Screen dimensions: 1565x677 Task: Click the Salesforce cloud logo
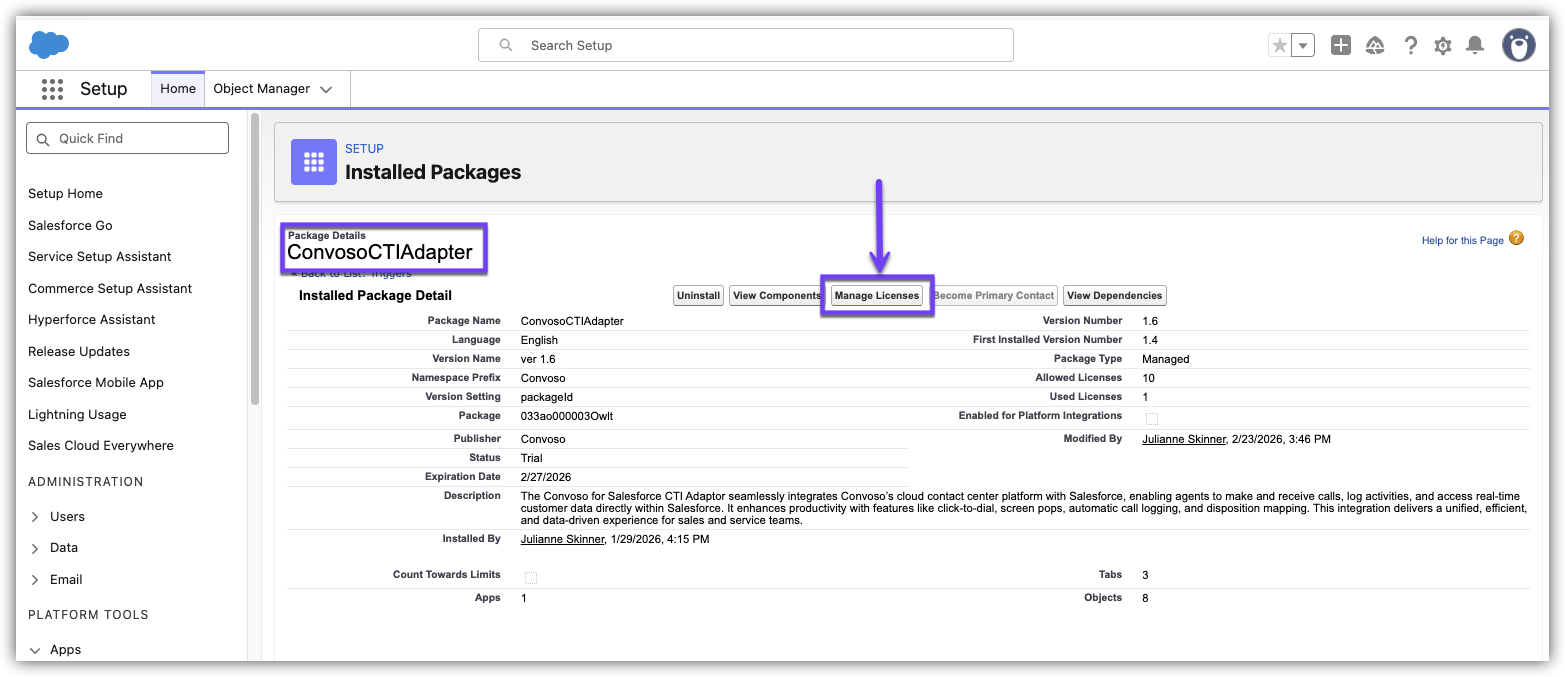pyautogui.click(x=49, y=45)
